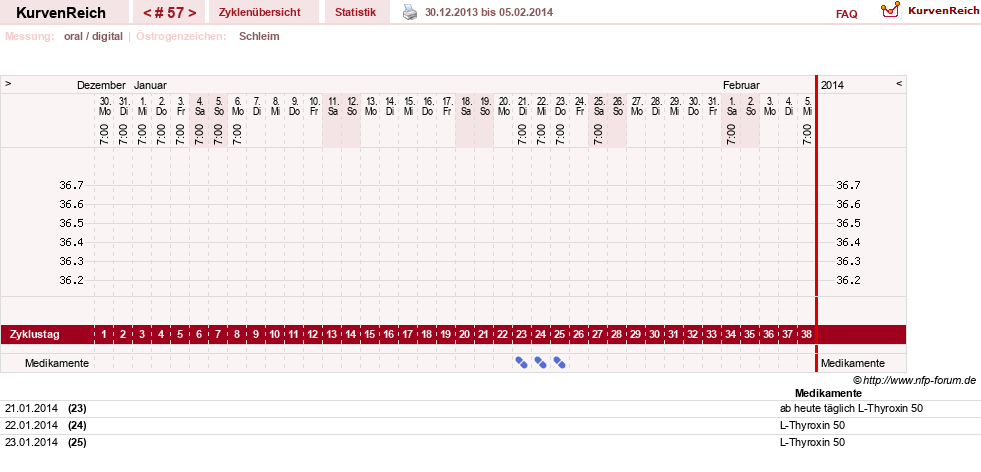Click the medication pill icon on cycle day 23
This screenshot has width=981, height=472.
click(x=521, y=362)
